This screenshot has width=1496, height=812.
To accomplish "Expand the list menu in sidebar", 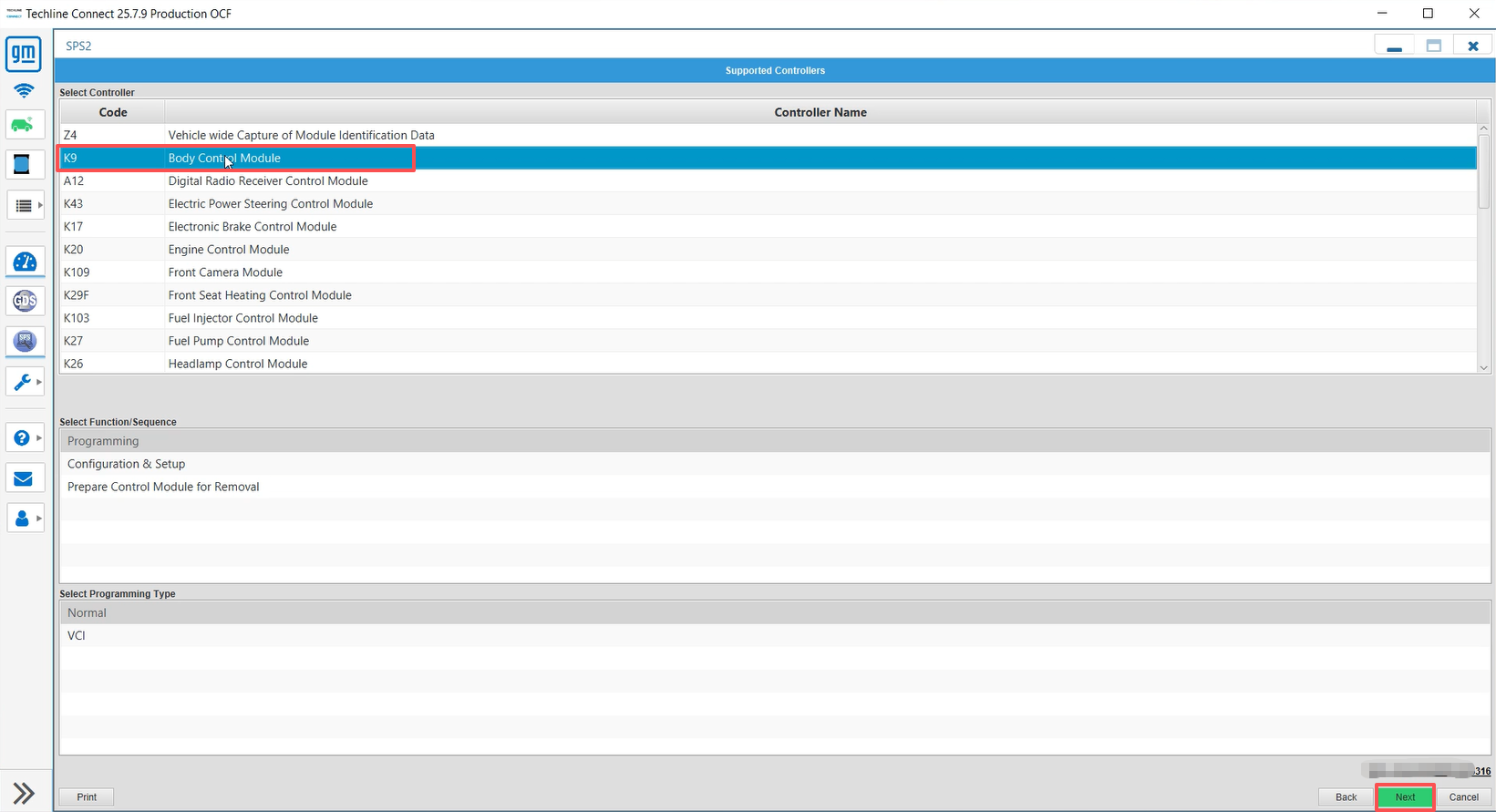I will tap(26, 206).
